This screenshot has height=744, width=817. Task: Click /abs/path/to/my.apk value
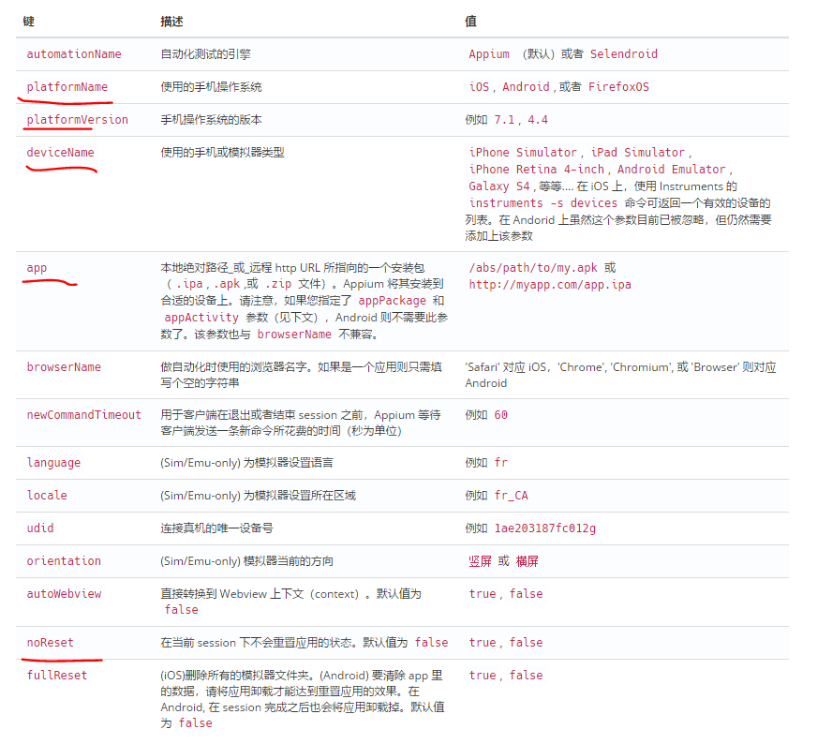coord(533,268)
